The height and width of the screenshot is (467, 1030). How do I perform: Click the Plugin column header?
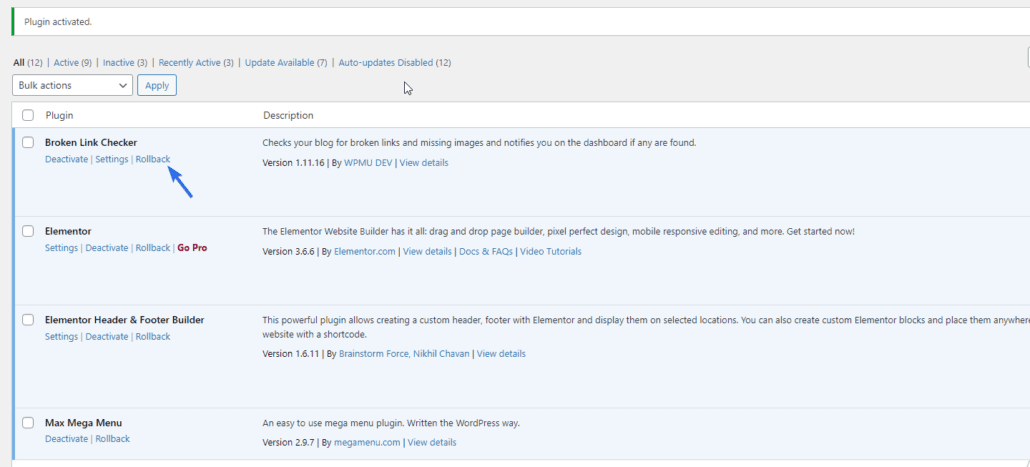[59, 116]
